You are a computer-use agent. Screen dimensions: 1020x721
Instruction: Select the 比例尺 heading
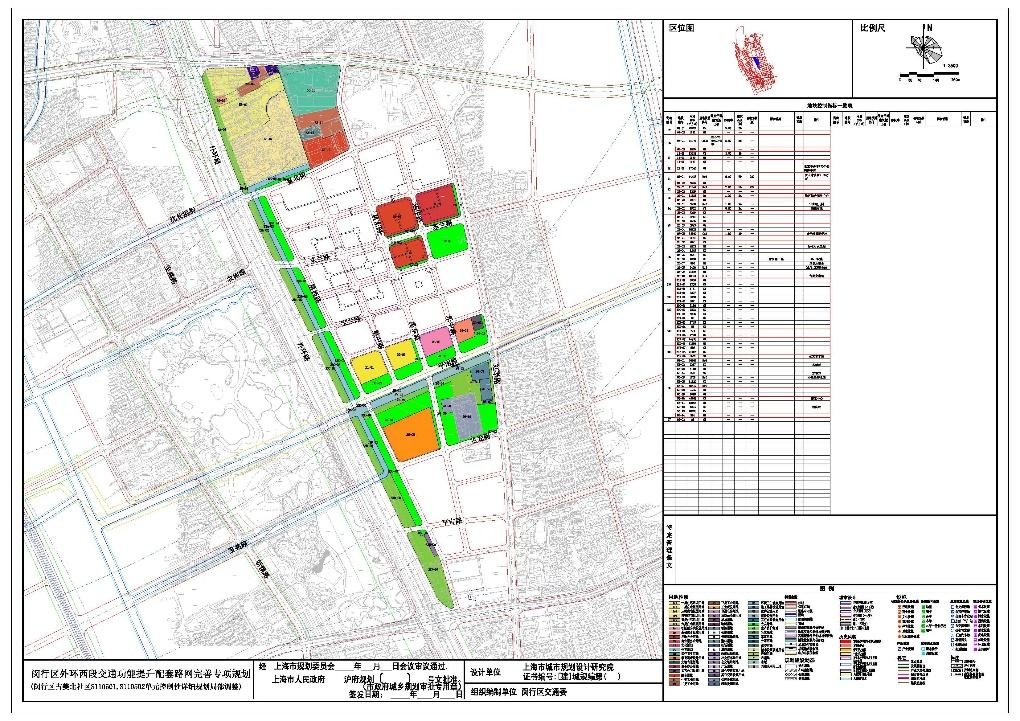pyautogui.click(x=872, y=28)
